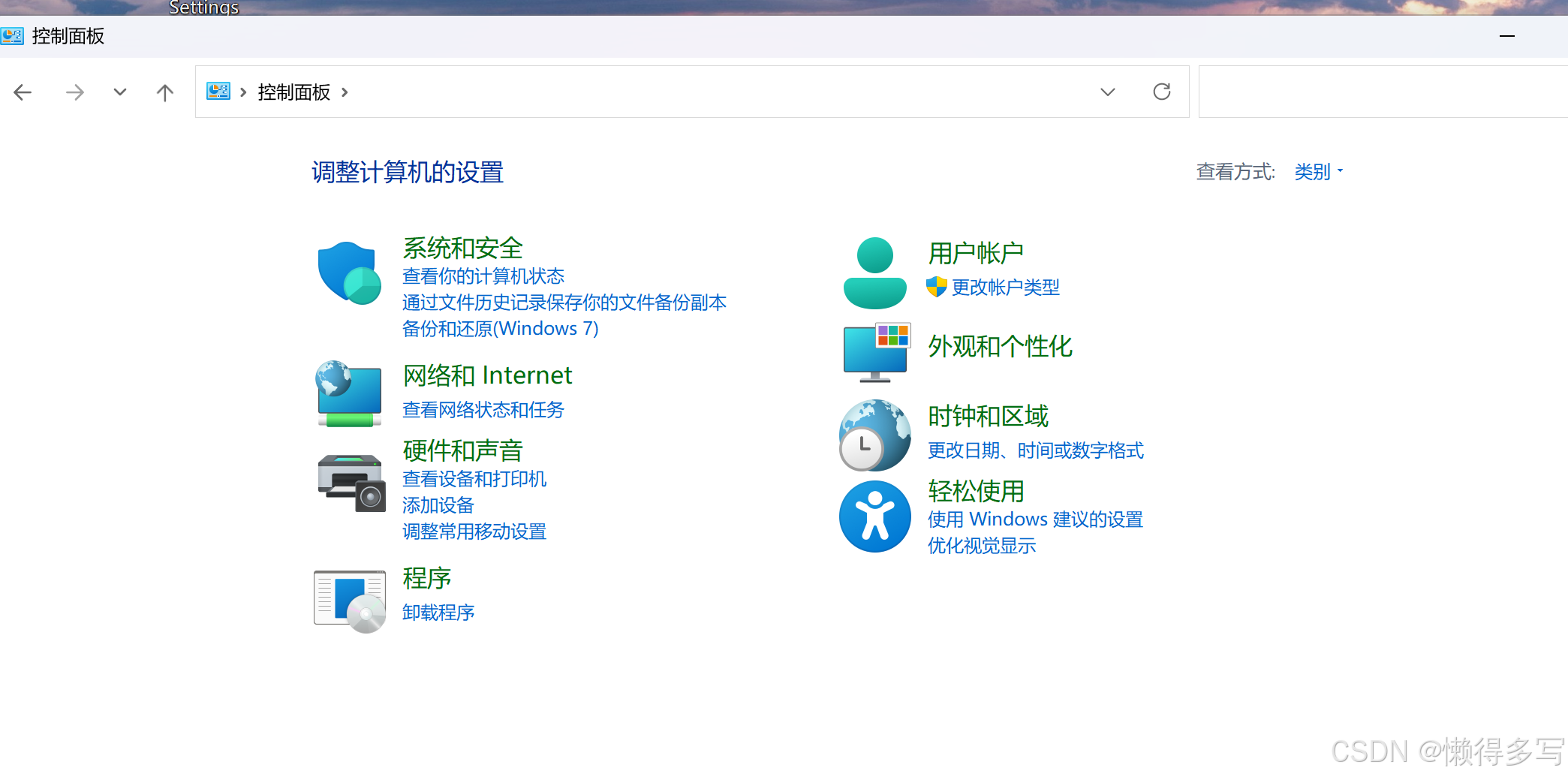Click 更改日期、时间或数字格式 link
Viewport: 1568px width, 777px height.
click(x=1036, y=450)
